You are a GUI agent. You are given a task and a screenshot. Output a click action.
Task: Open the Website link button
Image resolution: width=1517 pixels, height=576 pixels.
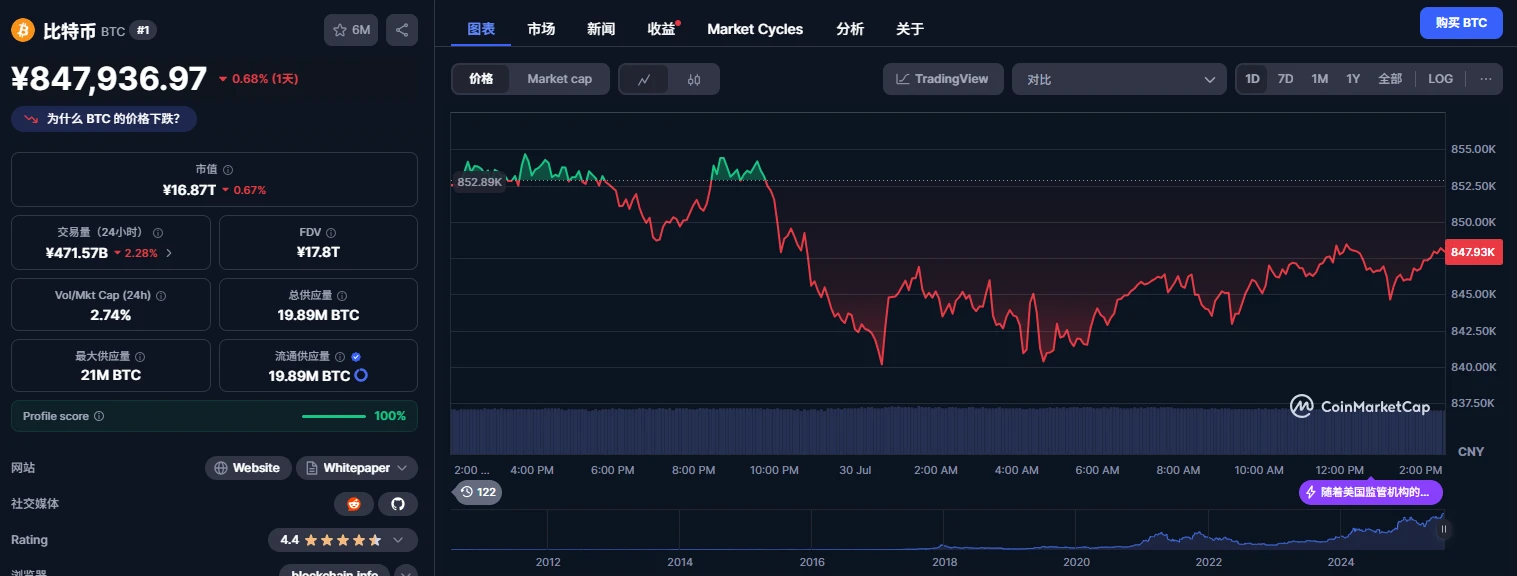(x=248, y=468)
